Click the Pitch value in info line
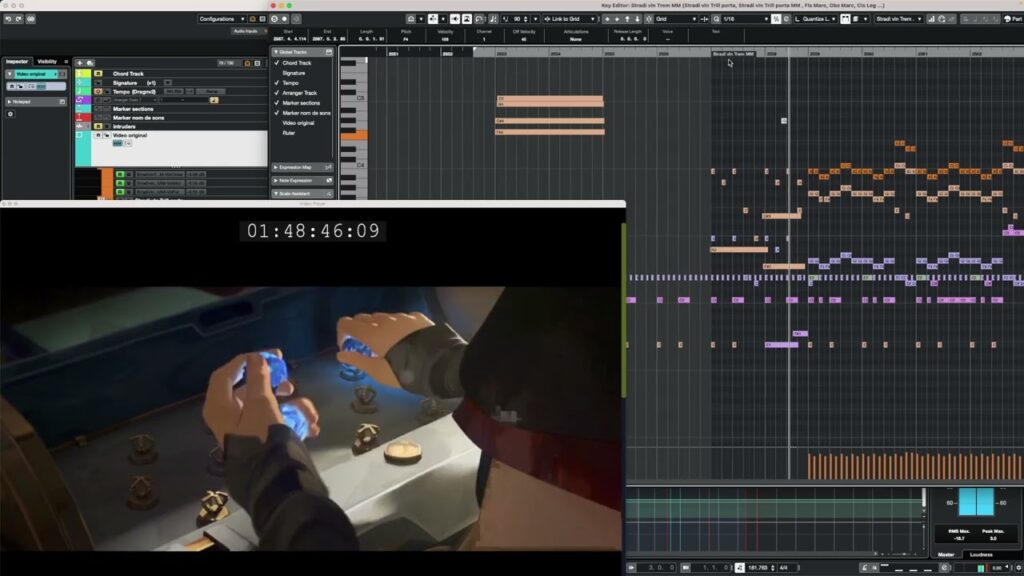The width and height of the screenshot is (1024, 576). pos(406,39)
